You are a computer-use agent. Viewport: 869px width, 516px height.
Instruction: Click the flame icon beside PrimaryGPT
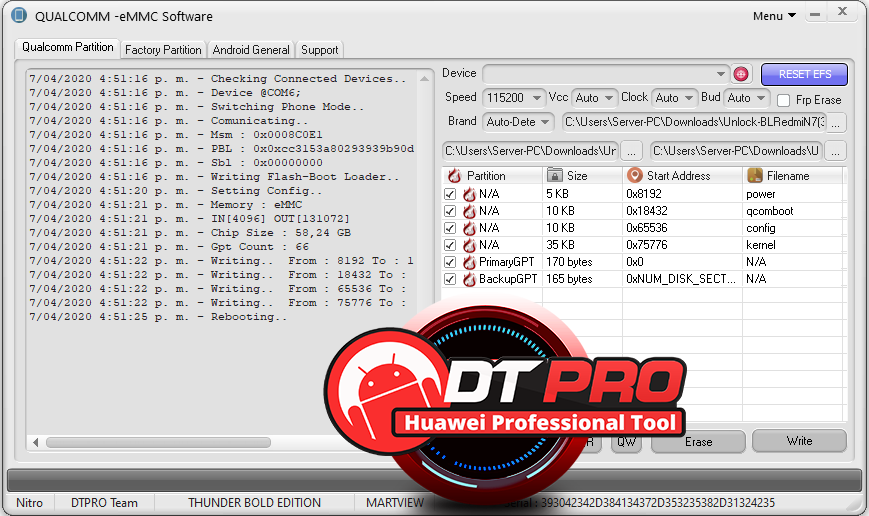pos(469,262)
